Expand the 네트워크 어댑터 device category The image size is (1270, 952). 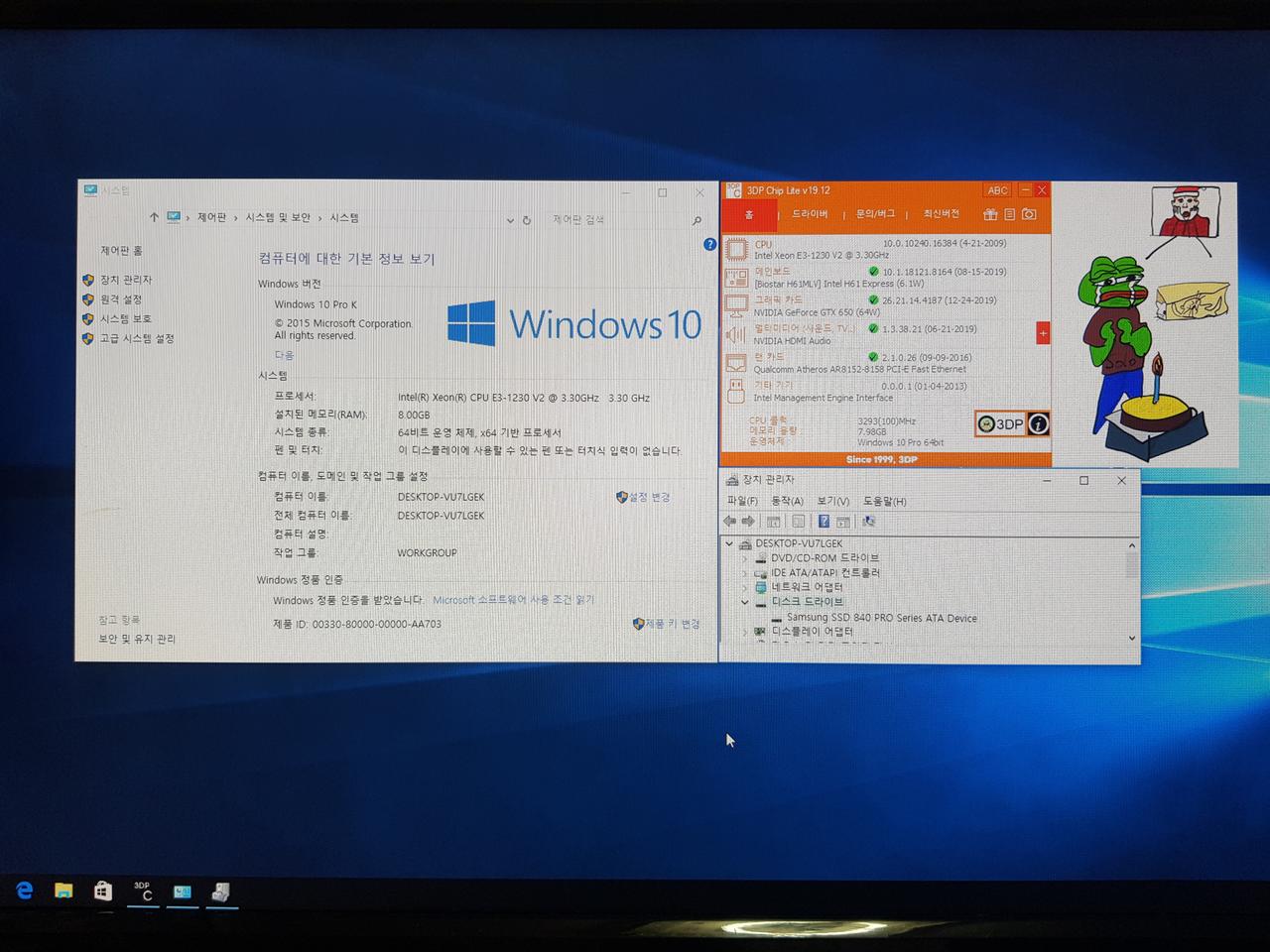click(x=743, y=587)
